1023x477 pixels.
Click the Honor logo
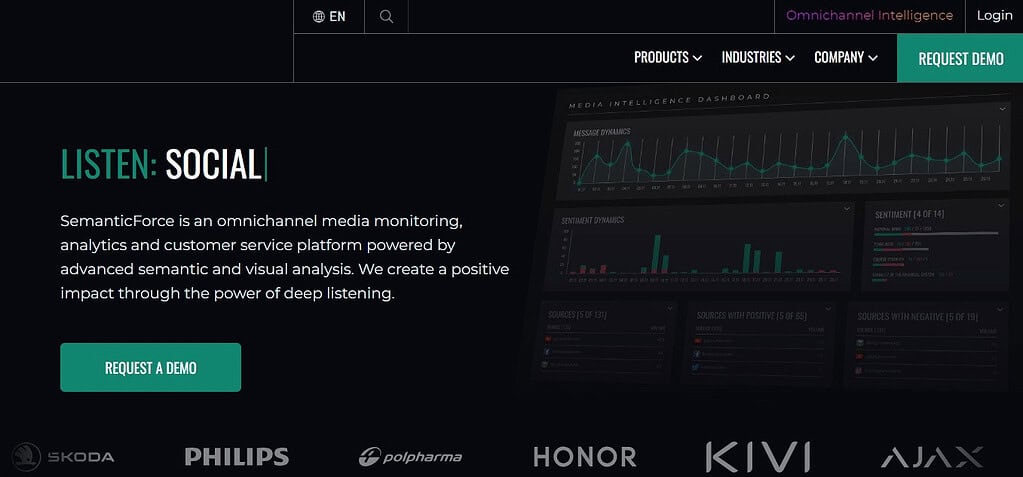pos(585,457)
